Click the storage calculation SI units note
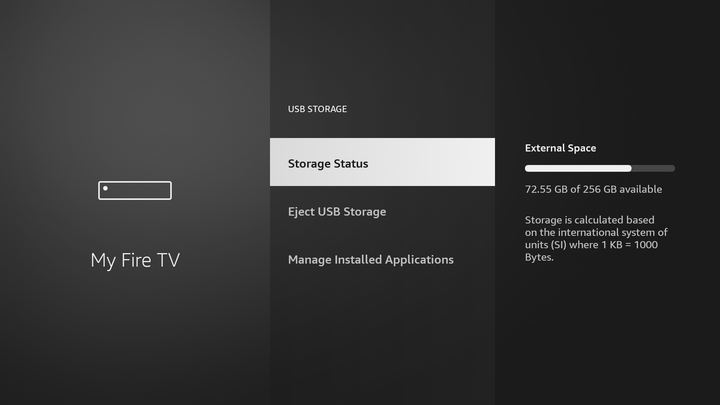The width and height of the screenshot is (720, 405). [596, 238]
